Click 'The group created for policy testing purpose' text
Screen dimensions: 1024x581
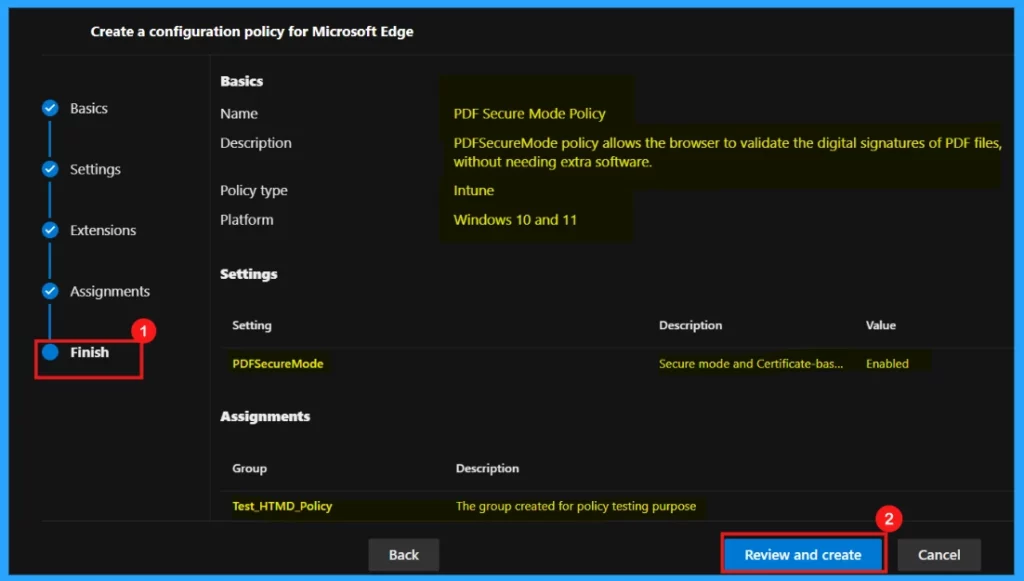[575, 506]
